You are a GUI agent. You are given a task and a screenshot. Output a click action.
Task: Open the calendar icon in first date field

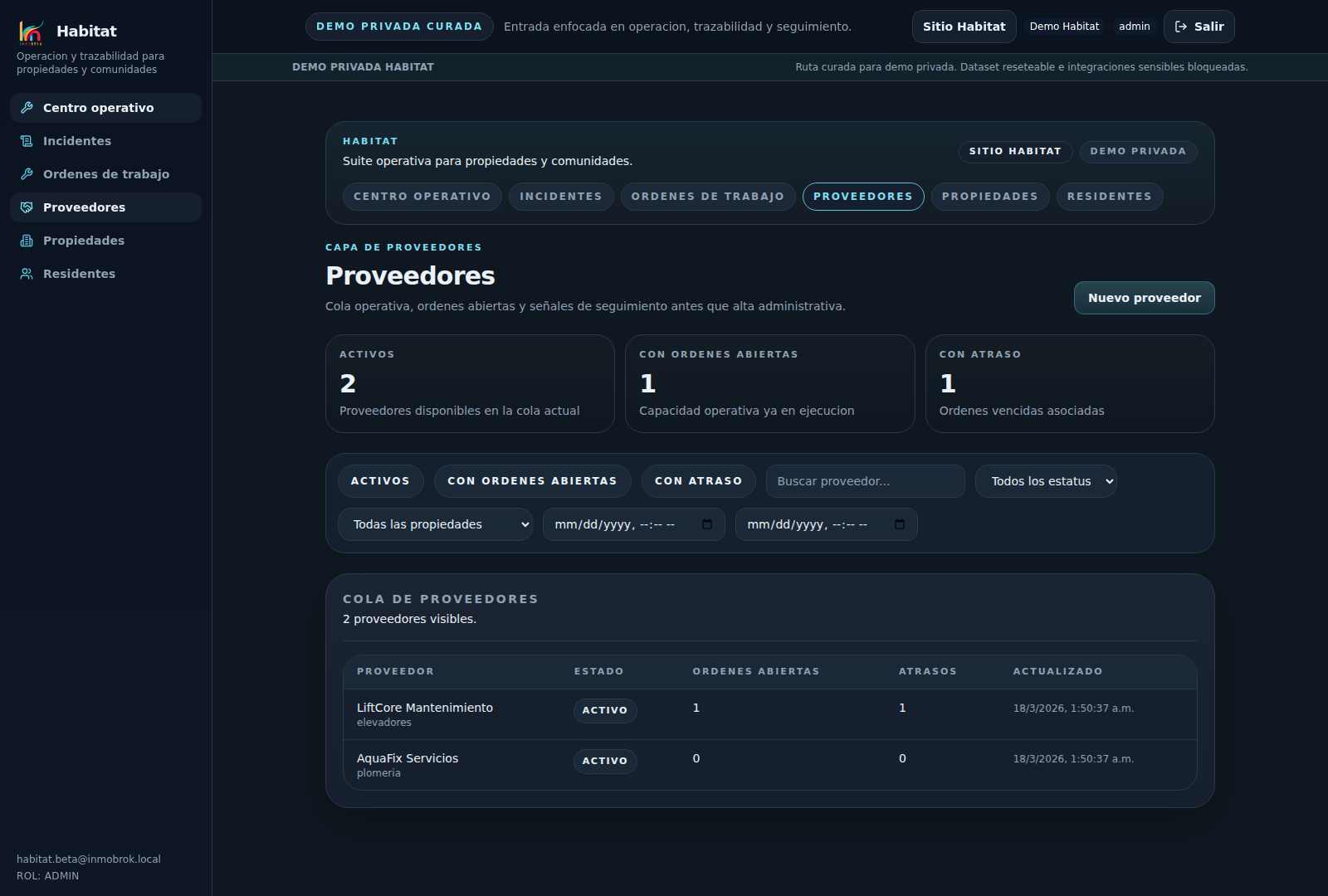point(706,523)
